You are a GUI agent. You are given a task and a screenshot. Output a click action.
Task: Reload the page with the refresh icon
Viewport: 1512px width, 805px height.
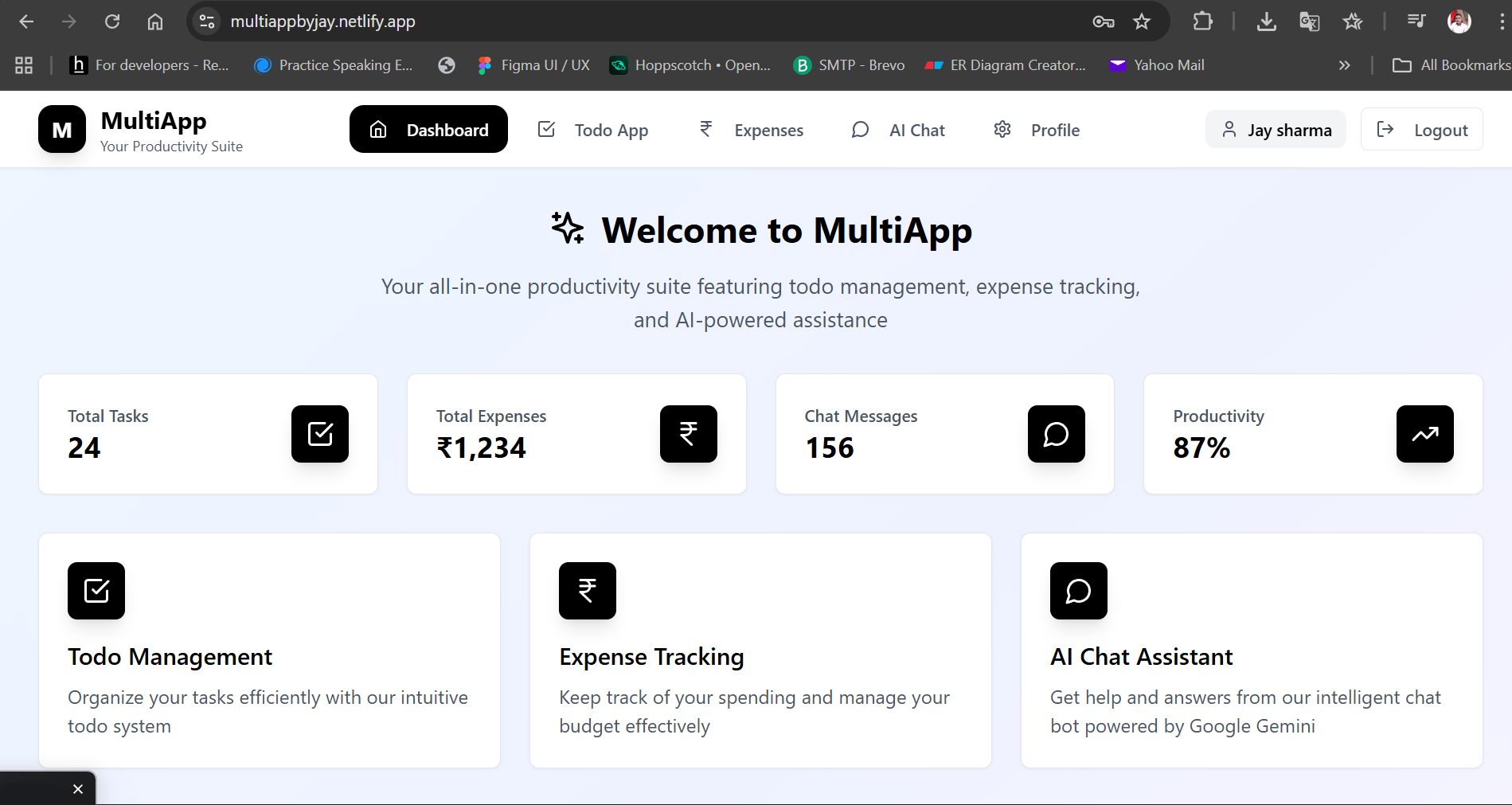click(112, 21)
